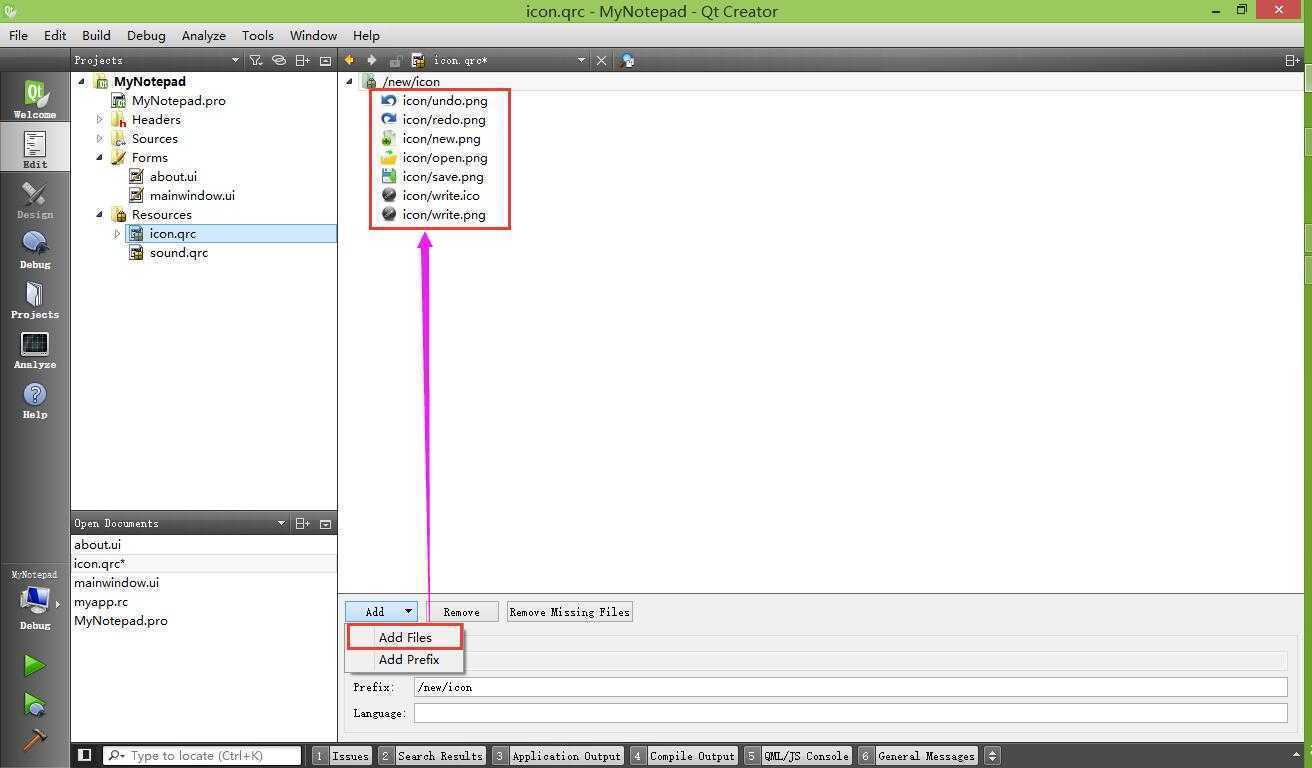The width and height of the screenshot is (1312, 768).
Task: Open General Messages pane
Action: 918,756
